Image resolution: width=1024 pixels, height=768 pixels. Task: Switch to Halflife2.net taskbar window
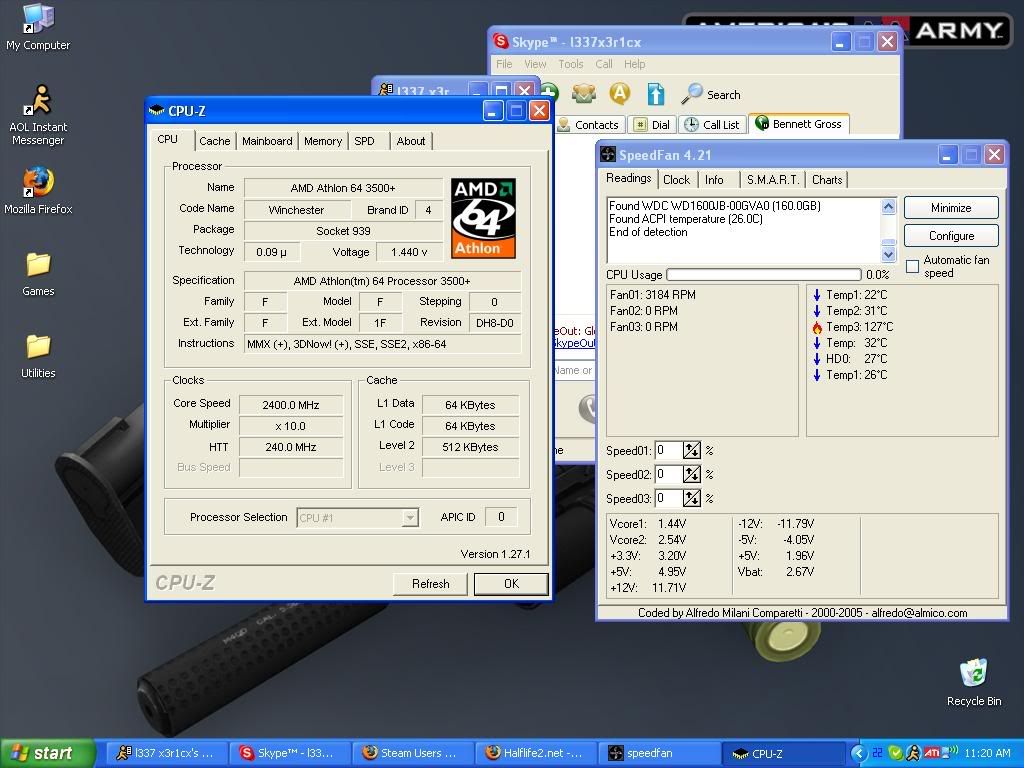(536, 753)
